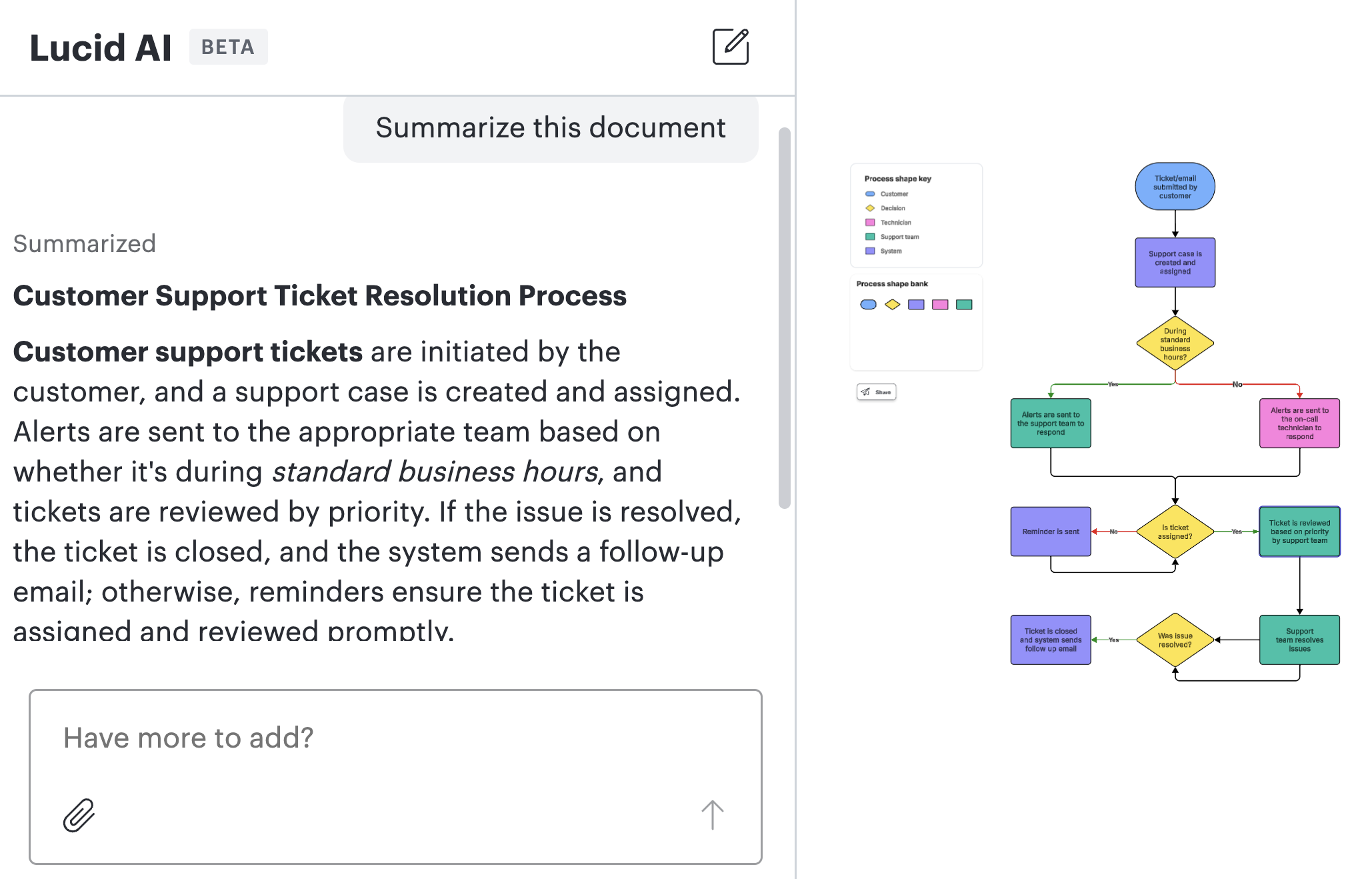Click the BETA badge next to Lucid AI
The width and height of the screenshot is (1372, 879).
pos(229,47)
